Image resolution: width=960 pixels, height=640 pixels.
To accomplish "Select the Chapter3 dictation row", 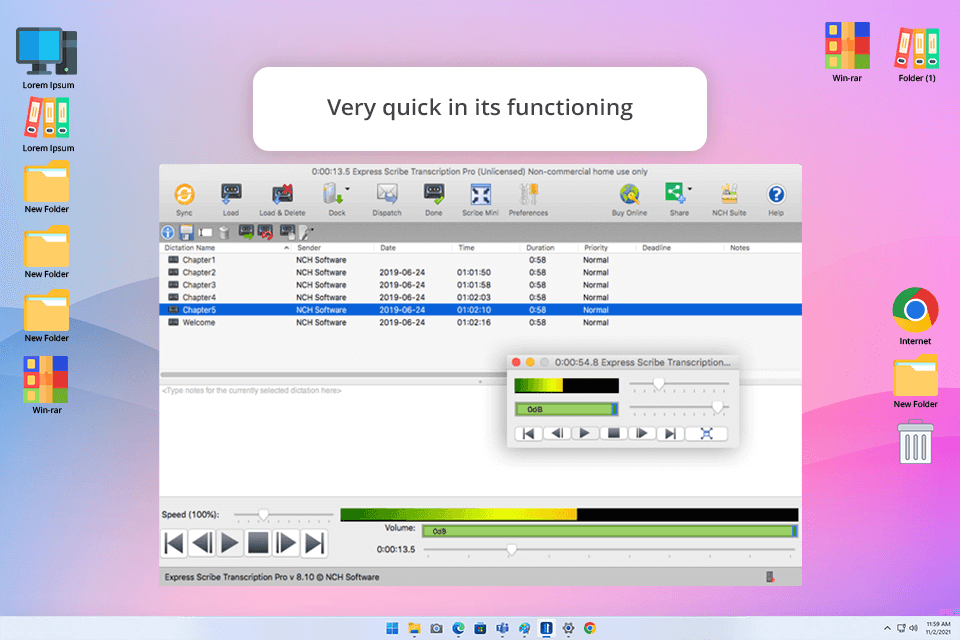I will click(481, 285).
